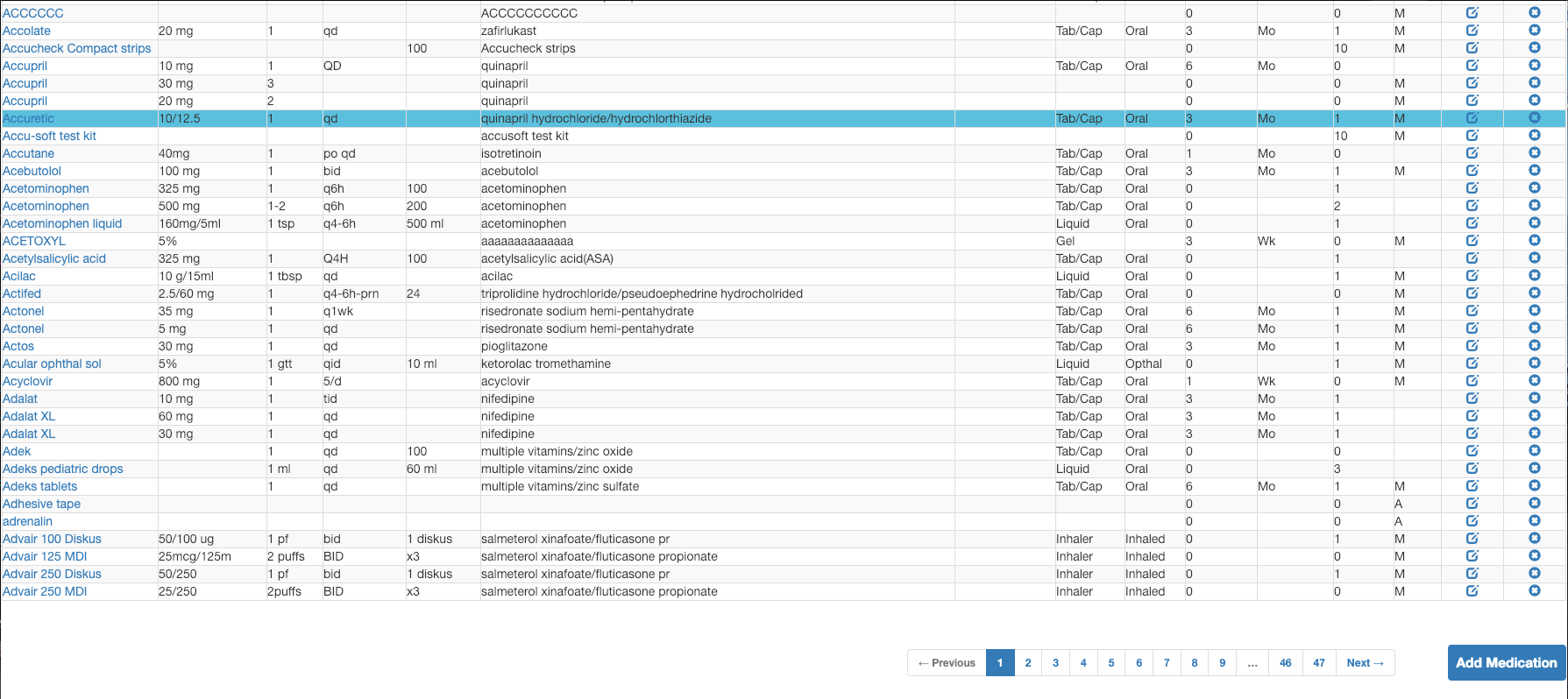Screen dimensions: 1568x699
Task: Edit the Adalat XL 60 mg row
Action: point(1472,416)
